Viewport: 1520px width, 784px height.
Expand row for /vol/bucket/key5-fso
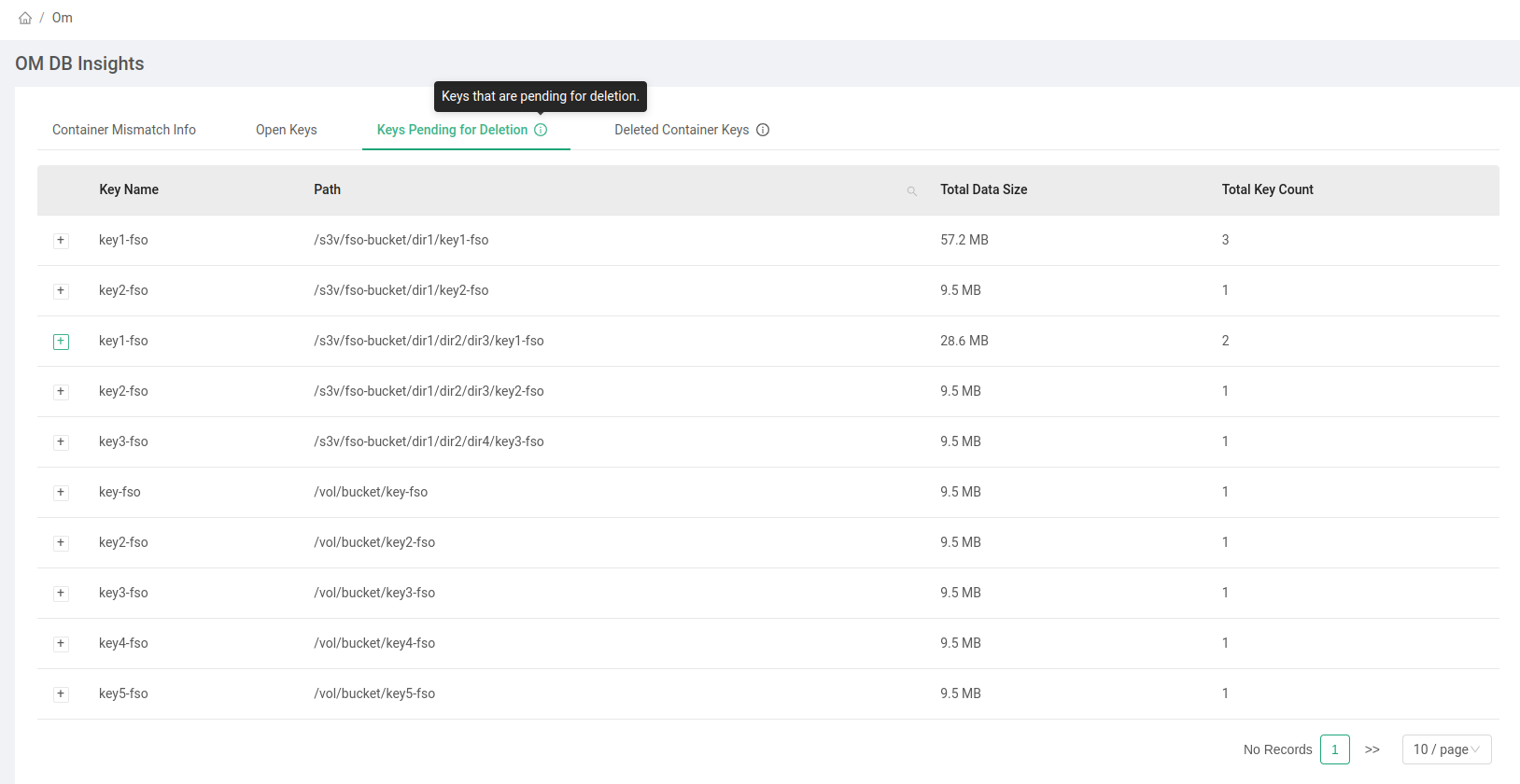coord(61,694)
